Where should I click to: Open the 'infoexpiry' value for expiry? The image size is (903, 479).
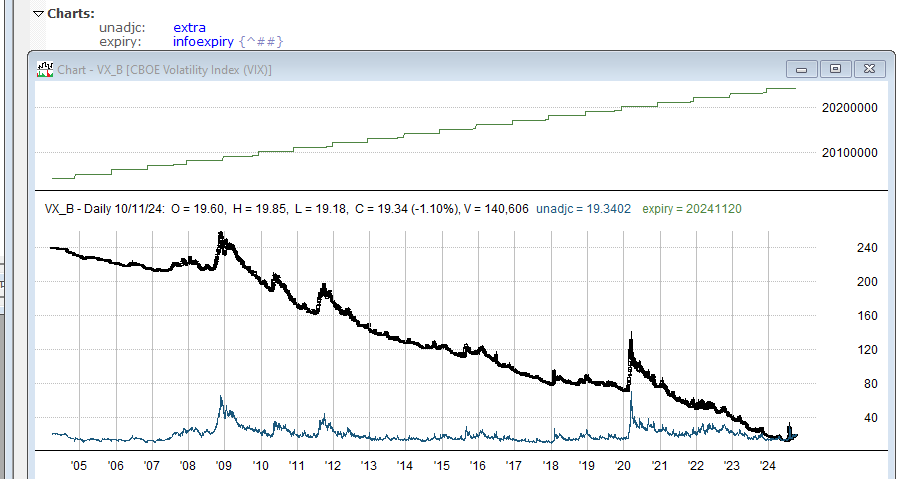204,41
